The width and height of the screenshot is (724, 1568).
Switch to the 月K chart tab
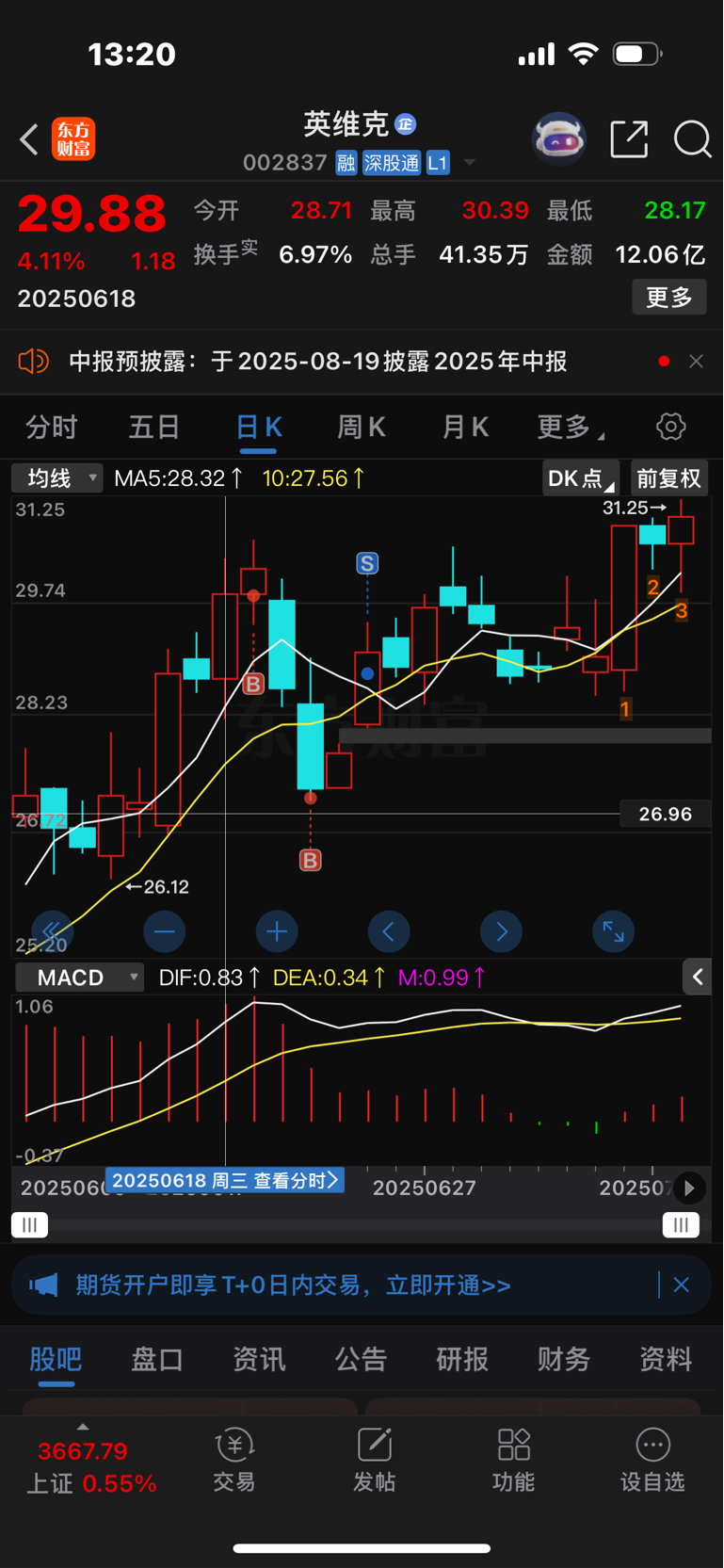pos(465,428)
